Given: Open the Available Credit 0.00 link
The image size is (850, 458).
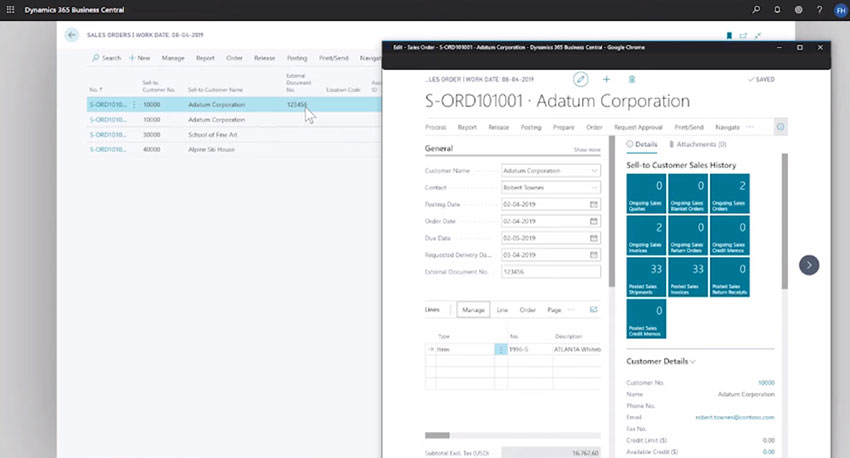Looking at the screenshot, I should [x=769, y=452].
